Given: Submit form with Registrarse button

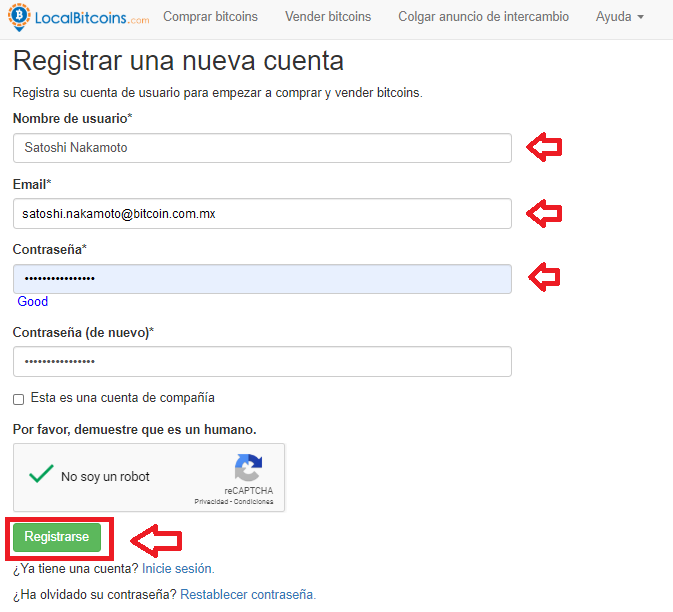Looking at the screenshot, I should (x=57, y=537).
